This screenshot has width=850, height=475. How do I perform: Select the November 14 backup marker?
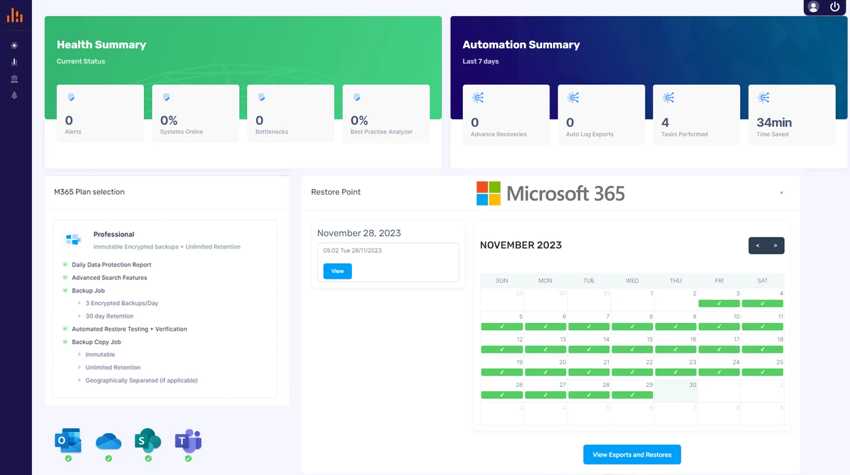589,349
